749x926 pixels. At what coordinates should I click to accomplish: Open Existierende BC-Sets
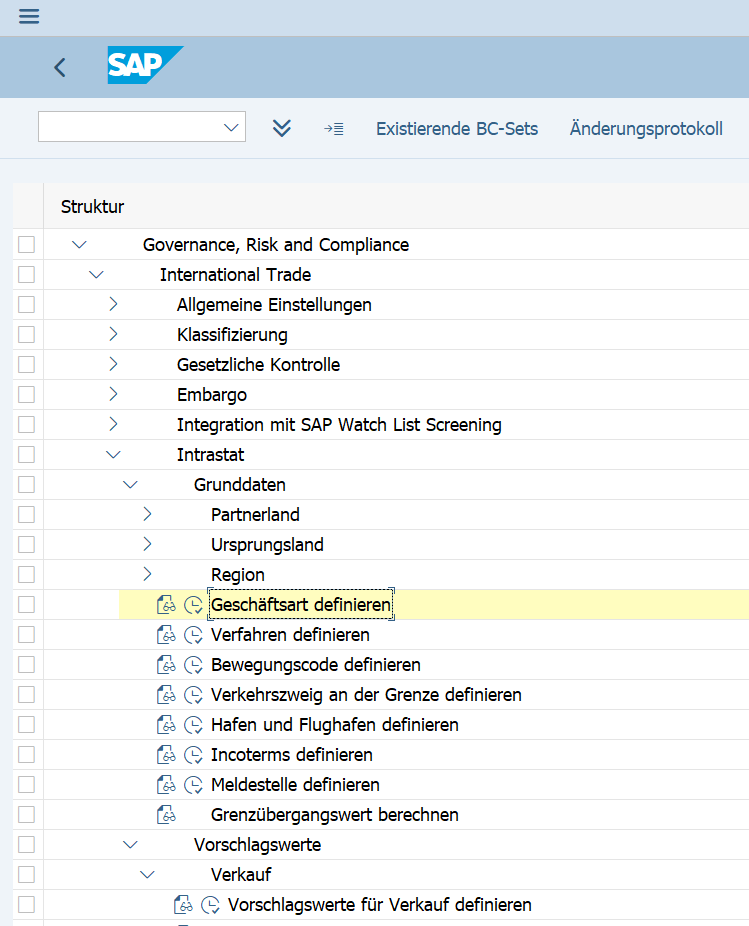click(x=456, y=128)
